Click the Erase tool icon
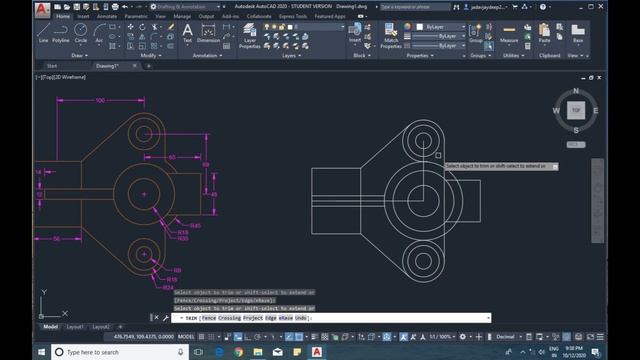The width and height of the screenshot is (640, 360). (x=171, y=27)
